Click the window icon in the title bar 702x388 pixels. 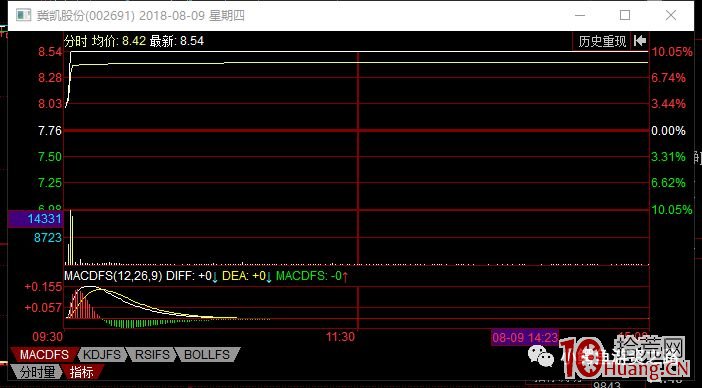point(23,15)
